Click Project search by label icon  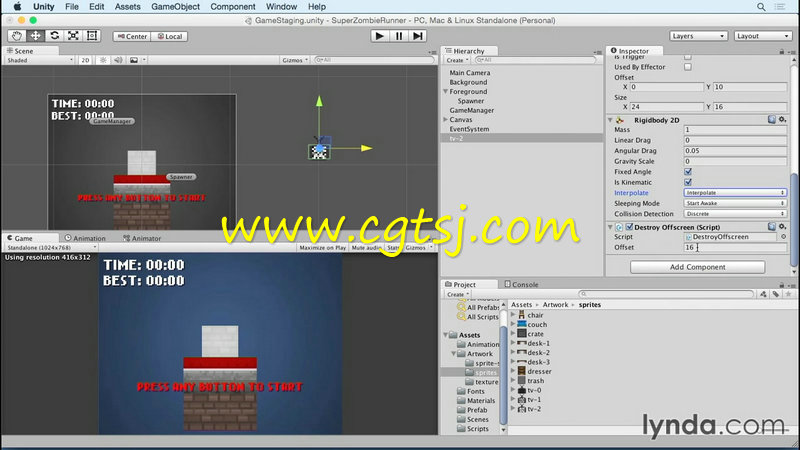[x=776, y=294]
